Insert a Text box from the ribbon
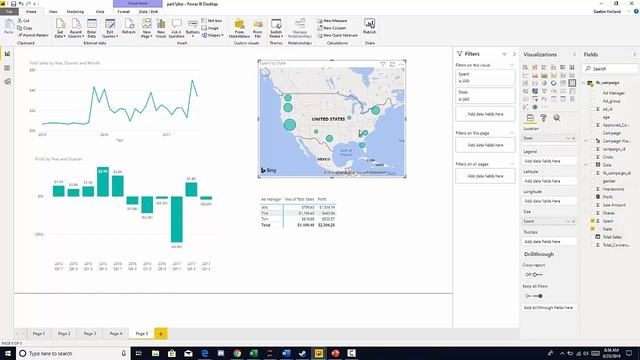This screenshot has height=360, width=640. click(212, 20)
